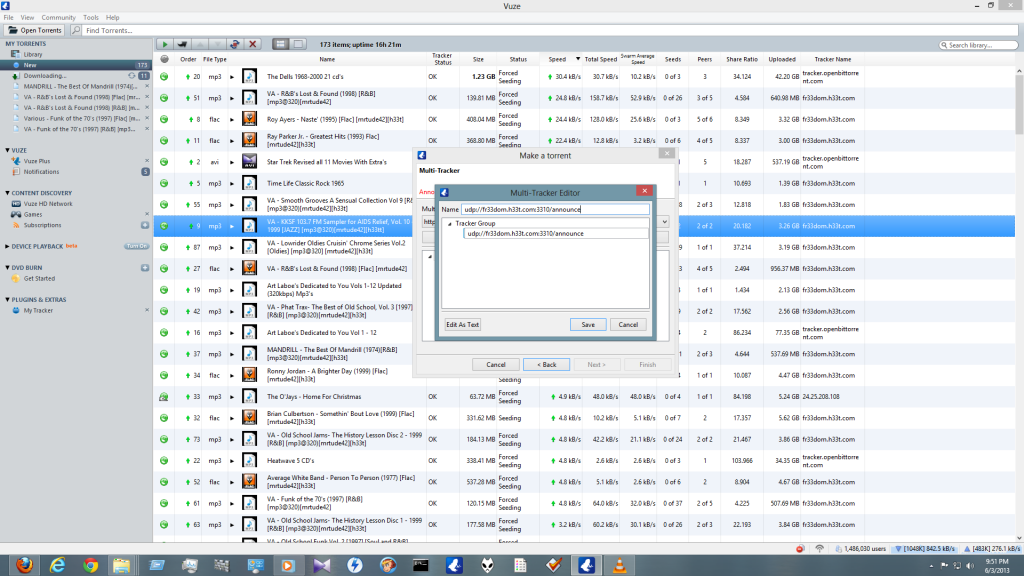The image size is (1024, 576).
Task: Expand the DEVICE PLAYBACK sidebar section
Action: click(x=7, y=246)
